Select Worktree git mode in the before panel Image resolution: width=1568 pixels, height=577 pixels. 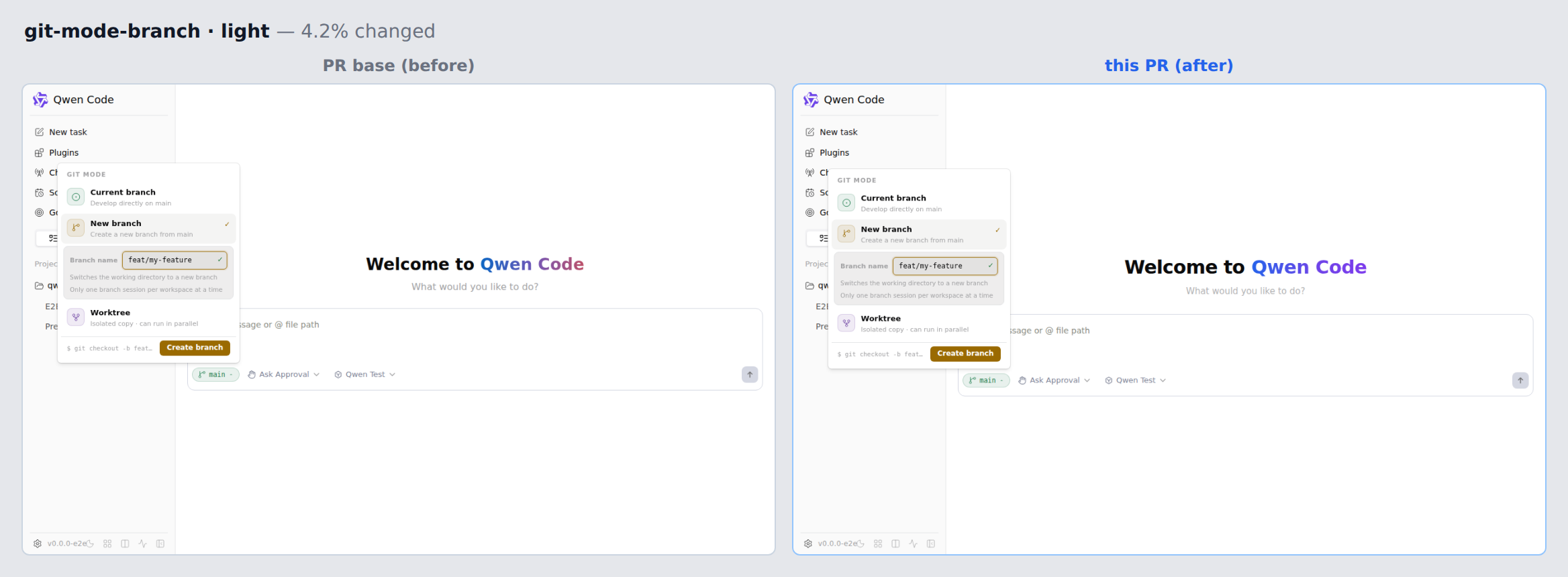[148, 318]
